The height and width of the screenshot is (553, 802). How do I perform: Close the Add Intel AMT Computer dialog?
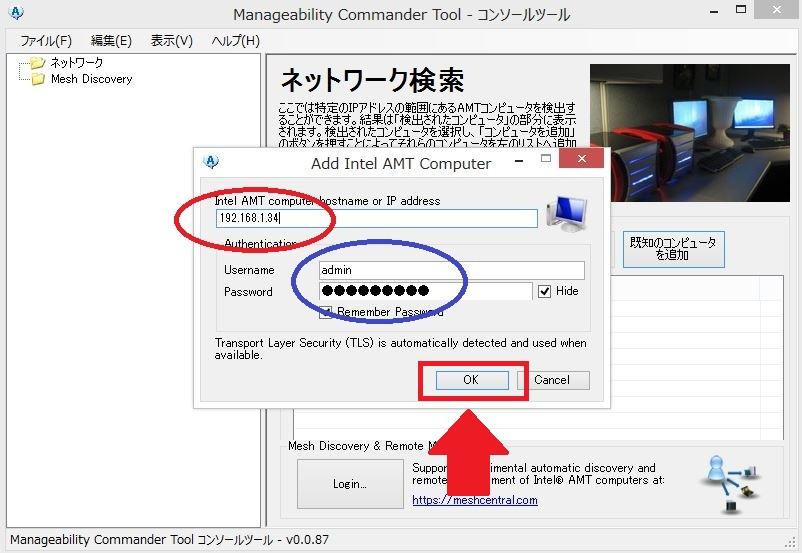coord(582,159)
